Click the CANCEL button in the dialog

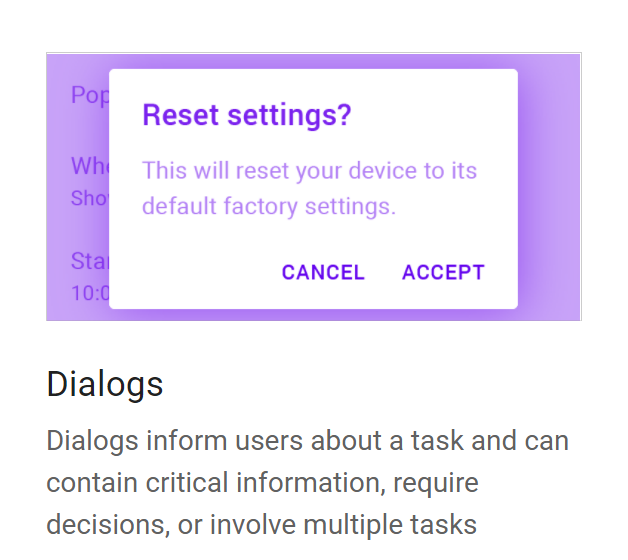pyautogui.click(x=323, y=273)
